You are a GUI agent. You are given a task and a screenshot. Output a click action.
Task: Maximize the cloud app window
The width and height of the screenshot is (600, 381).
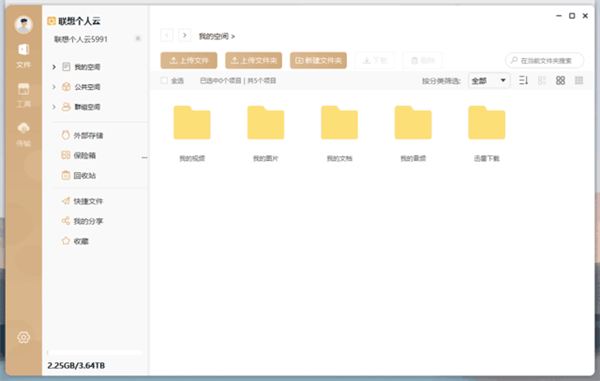point(572,16)
